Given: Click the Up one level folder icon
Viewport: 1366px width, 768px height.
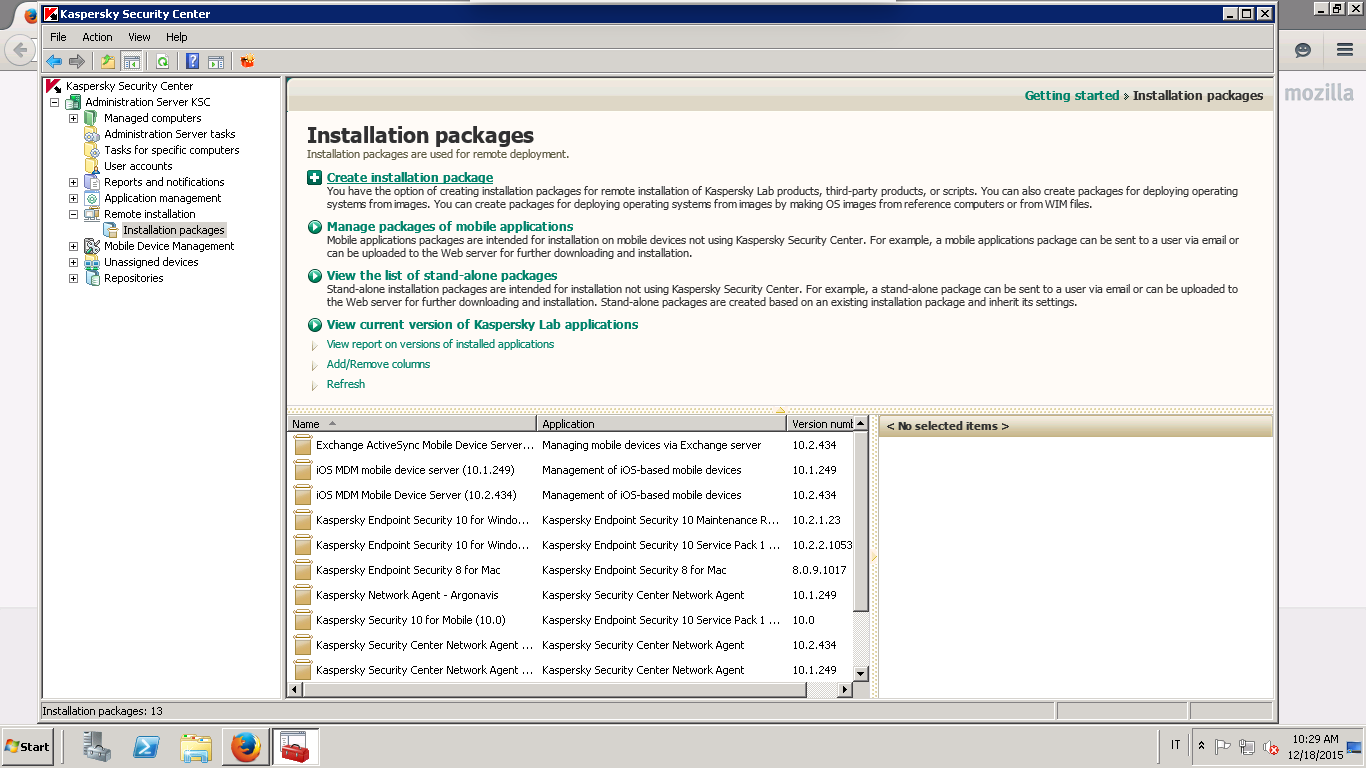Looking at the screenshot, I should pyautogui.click(x=108, y=62).
